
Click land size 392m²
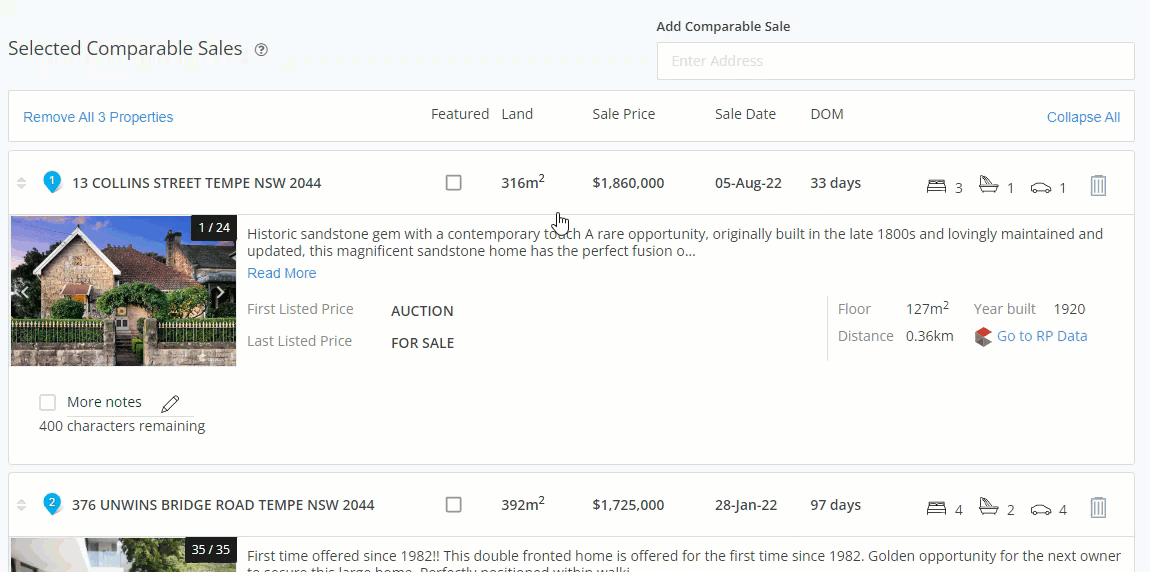tap(523, 504)
